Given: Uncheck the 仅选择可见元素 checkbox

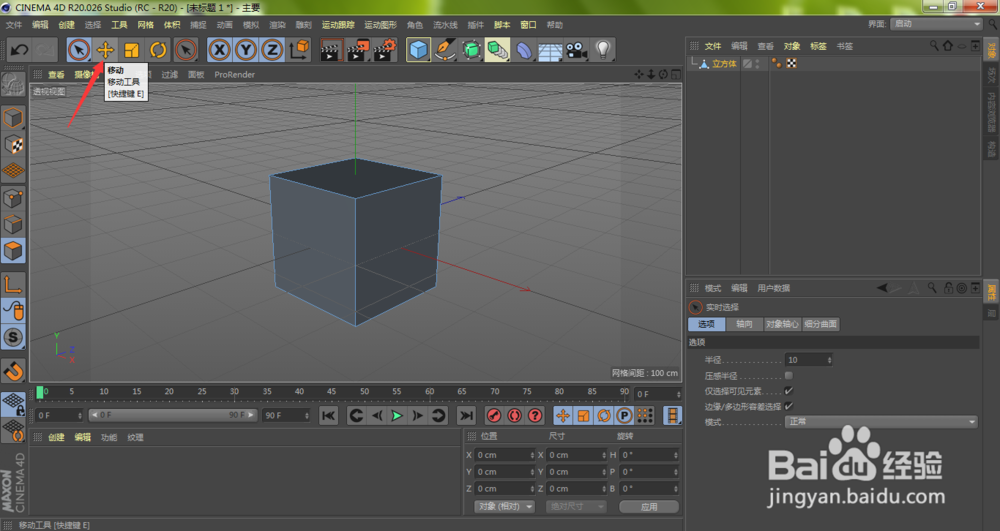Looking at the screenshot, I should click(x=789, y=390).
